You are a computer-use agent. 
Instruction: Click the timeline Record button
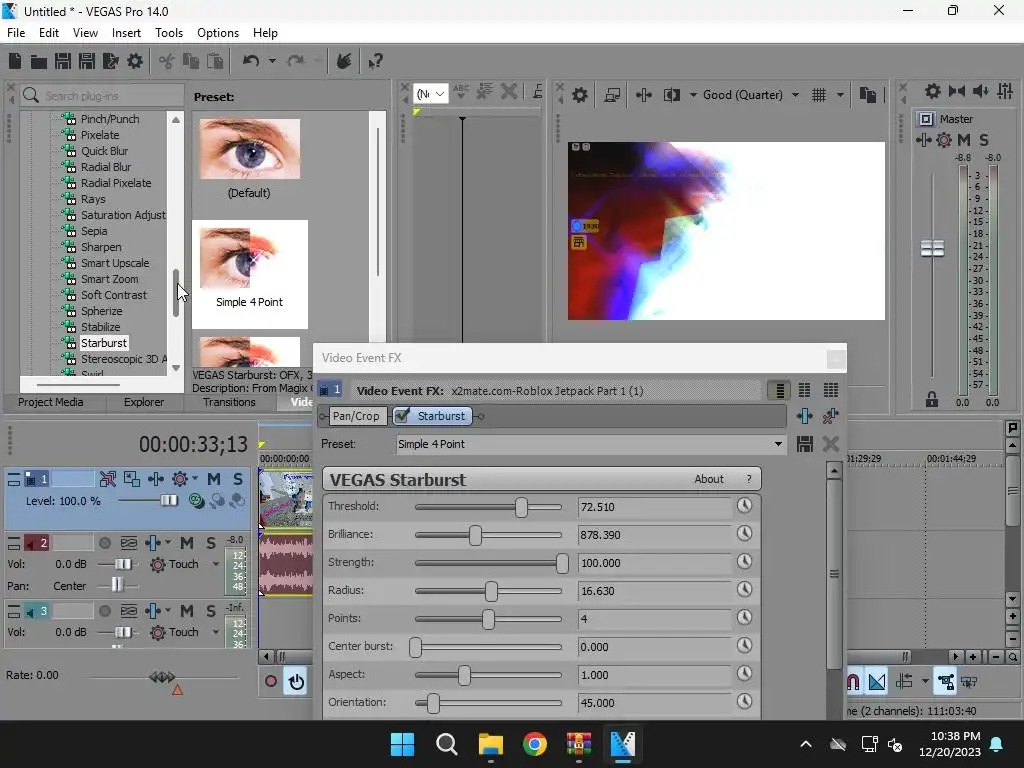(270, 682)
